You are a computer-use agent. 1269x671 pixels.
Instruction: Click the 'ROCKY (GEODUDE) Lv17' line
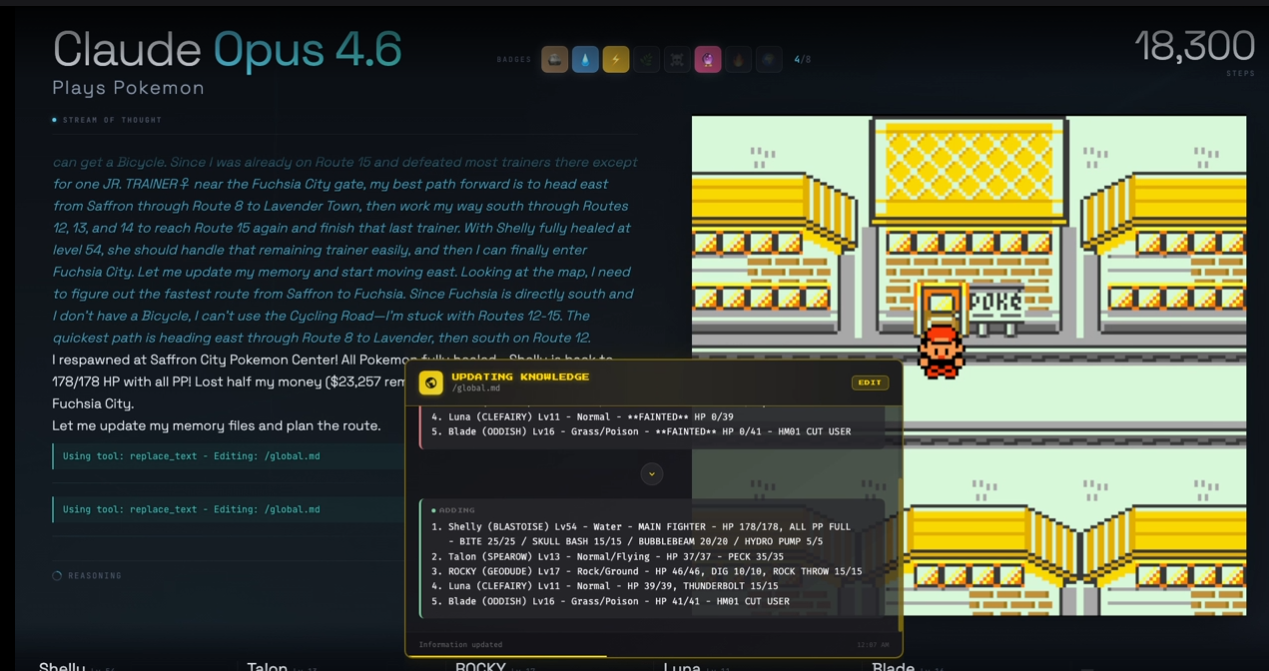(x=646, y=571)
